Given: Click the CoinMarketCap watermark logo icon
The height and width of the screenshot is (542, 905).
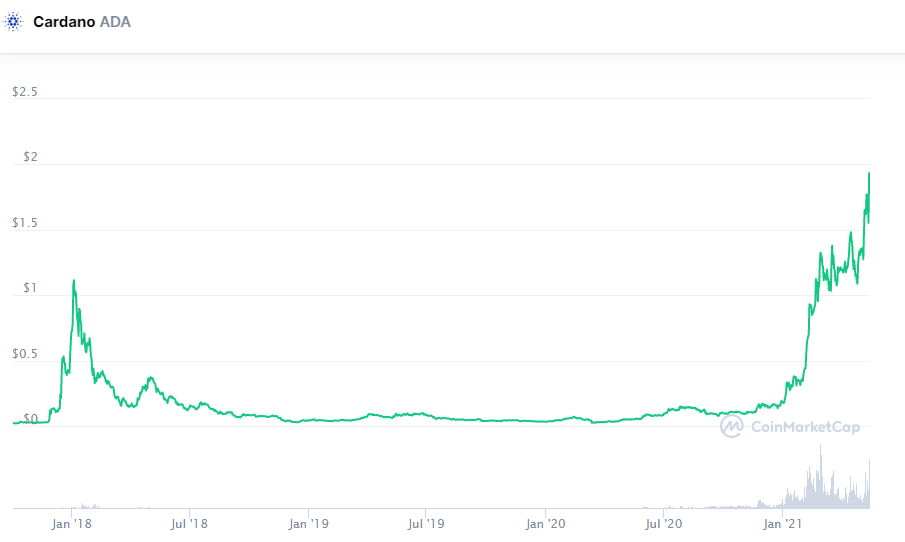Looking at the screenshot, I should coord(731,427).
